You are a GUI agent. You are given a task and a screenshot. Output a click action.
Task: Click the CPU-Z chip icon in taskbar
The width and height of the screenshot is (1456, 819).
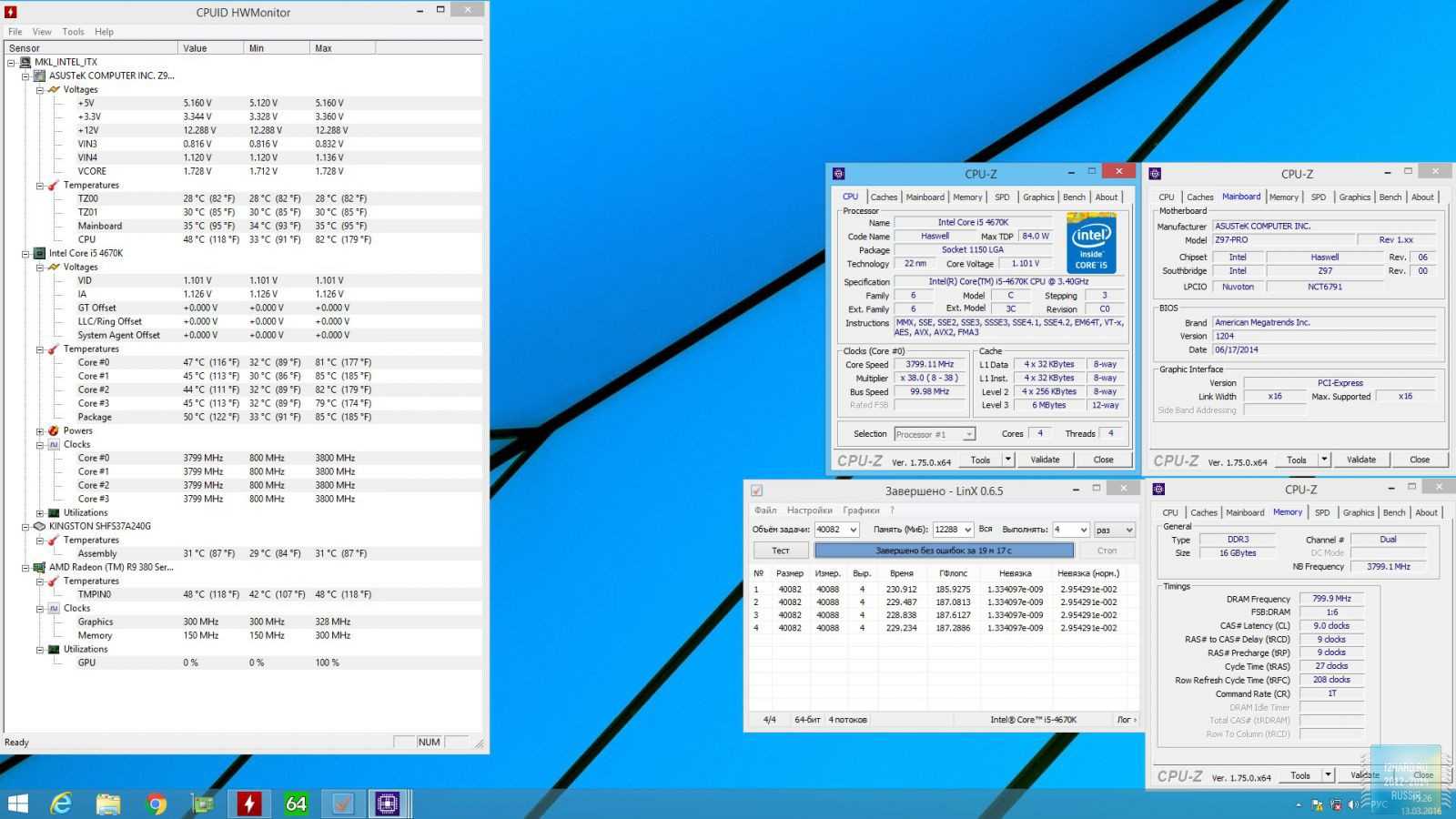click(388, 804)
